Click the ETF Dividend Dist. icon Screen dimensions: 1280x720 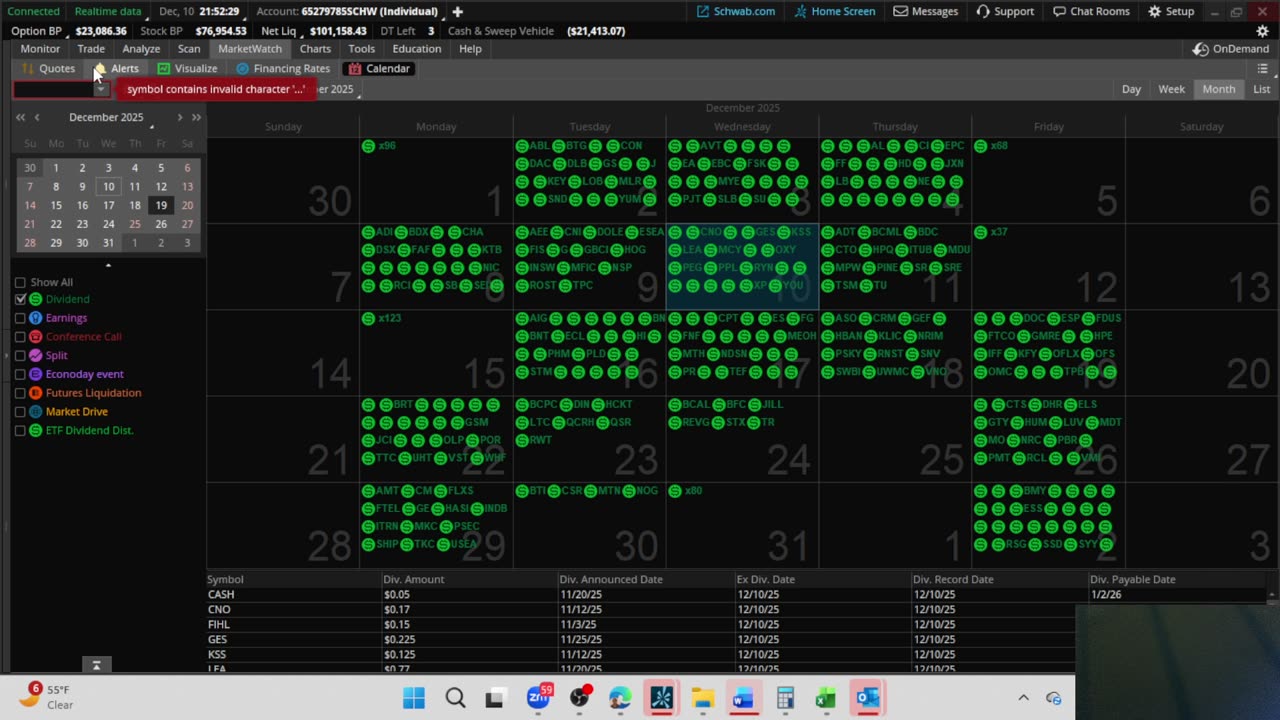point(36,430)
